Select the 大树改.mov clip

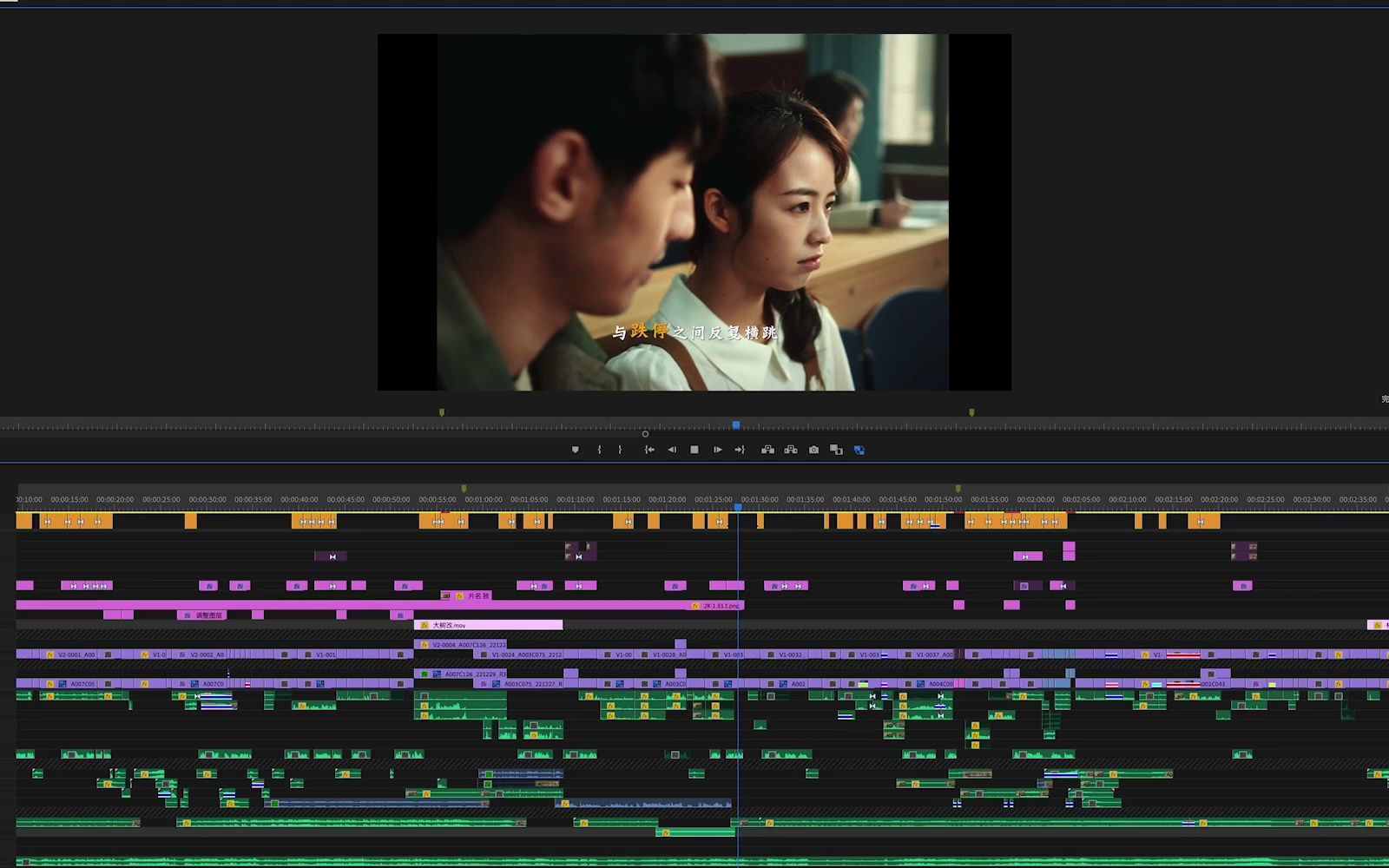point(489,625)
